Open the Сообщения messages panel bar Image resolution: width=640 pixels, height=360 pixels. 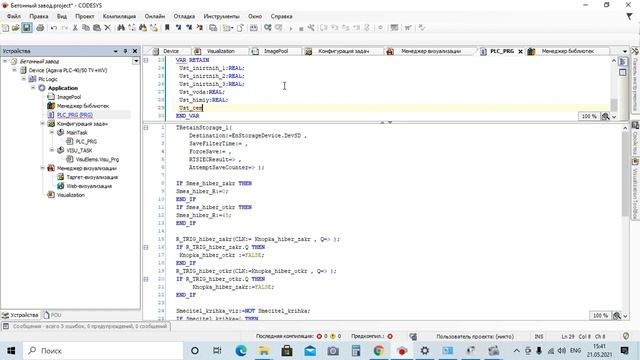click(85, 327)
